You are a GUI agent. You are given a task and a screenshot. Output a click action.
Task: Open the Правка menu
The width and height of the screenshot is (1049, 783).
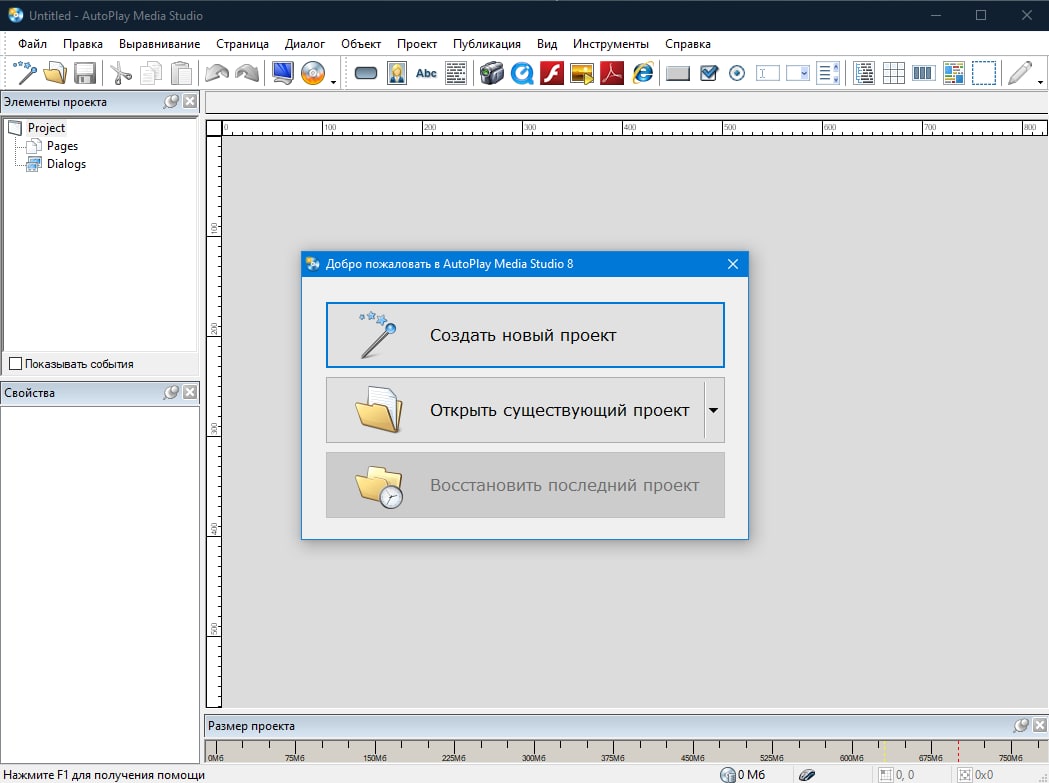[x=83, y=44]
